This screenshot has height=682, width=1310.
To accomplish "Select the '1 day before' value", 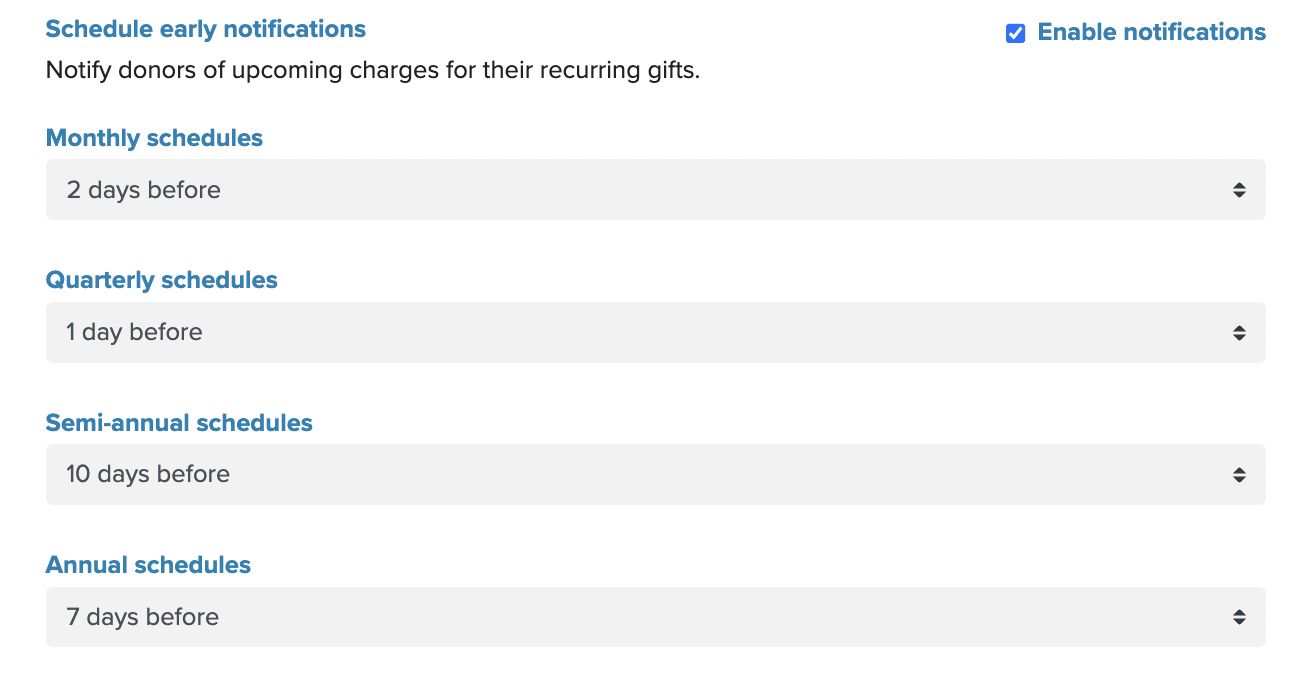I will tap(134, 332).
